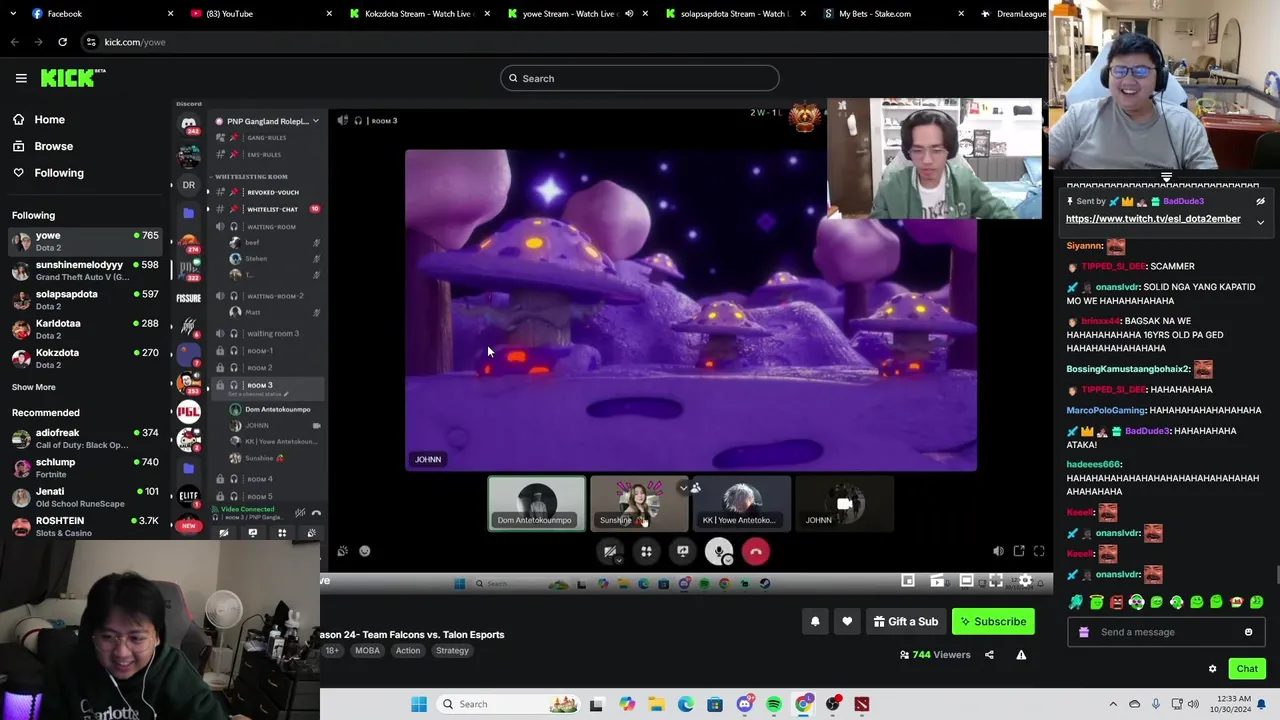Click the Subscribe button
This screenshot has width=1280, height=720.
point(993,621)
